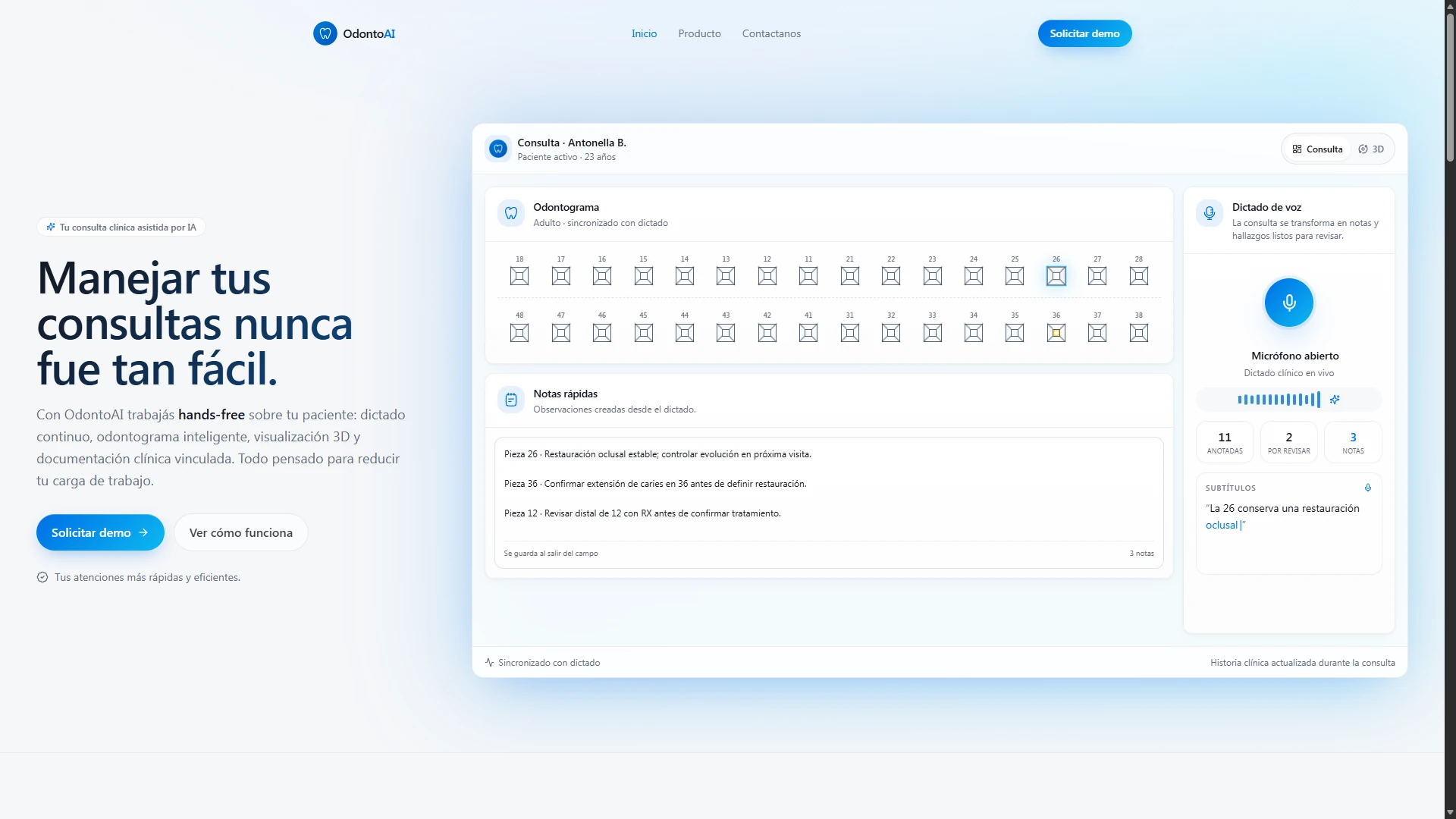Click the Notas rápidas clipboard icon
The width and height of the screenshot is (1456, 819).
[511, 400]
